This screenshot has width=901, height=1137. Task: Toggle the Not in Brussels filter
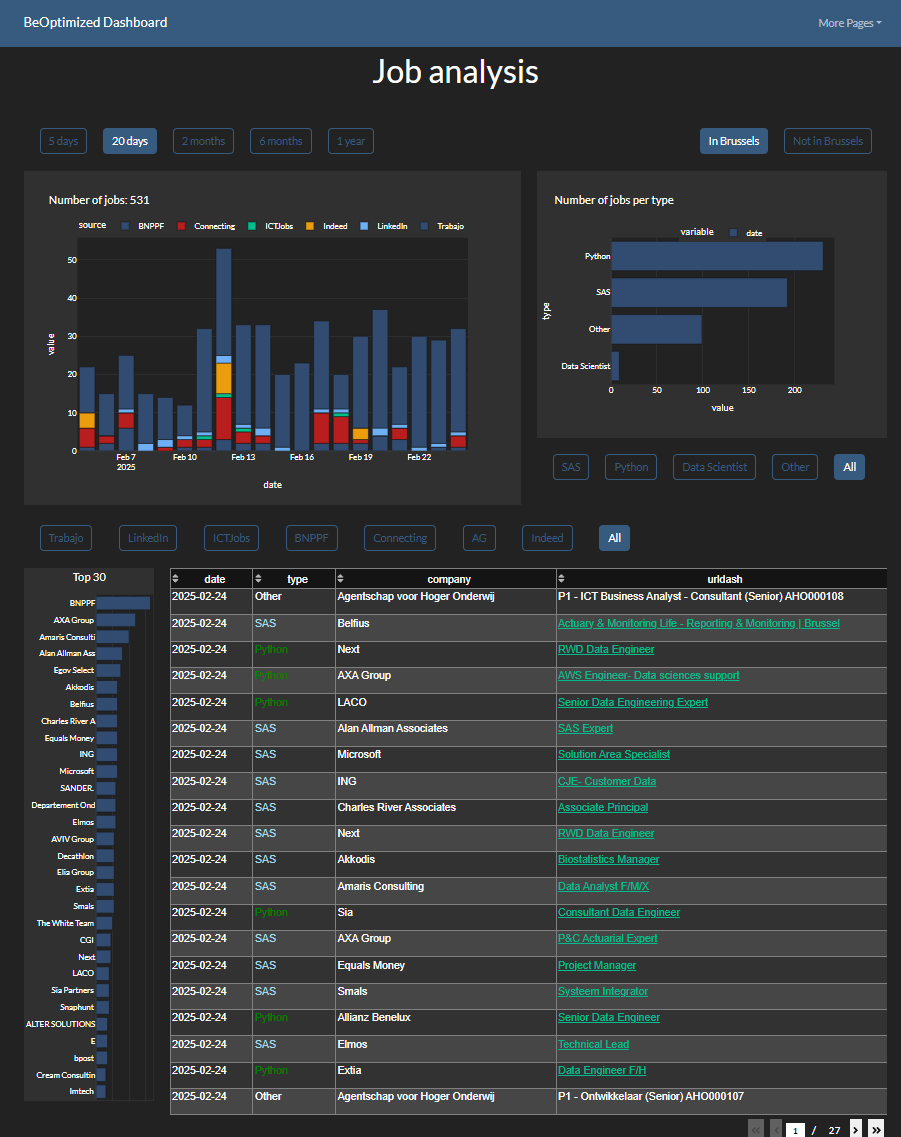827,141
